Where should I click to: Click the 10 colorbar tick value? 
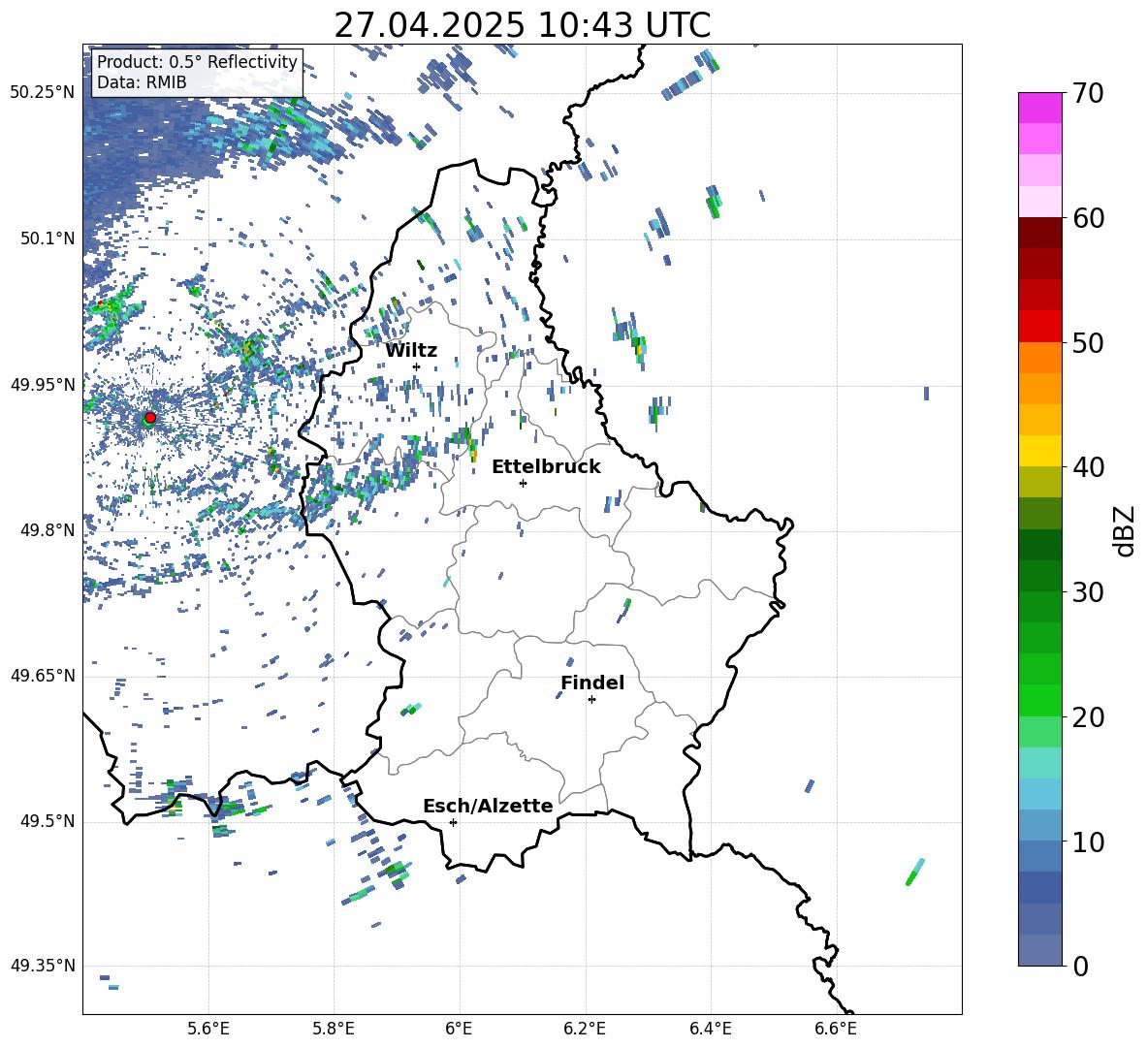1089,842
